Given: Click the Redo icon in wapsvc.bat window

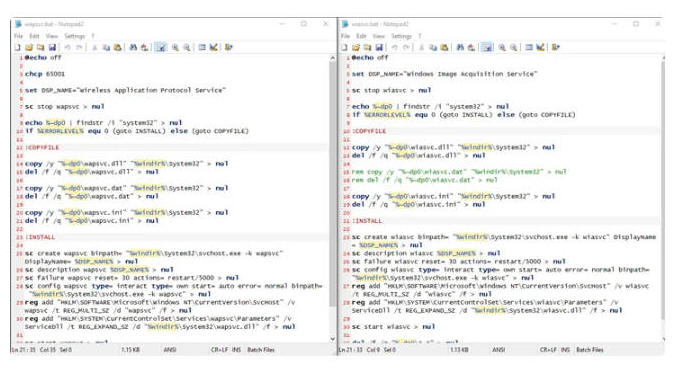Looking at the screenshot, I should coord(79,47).
